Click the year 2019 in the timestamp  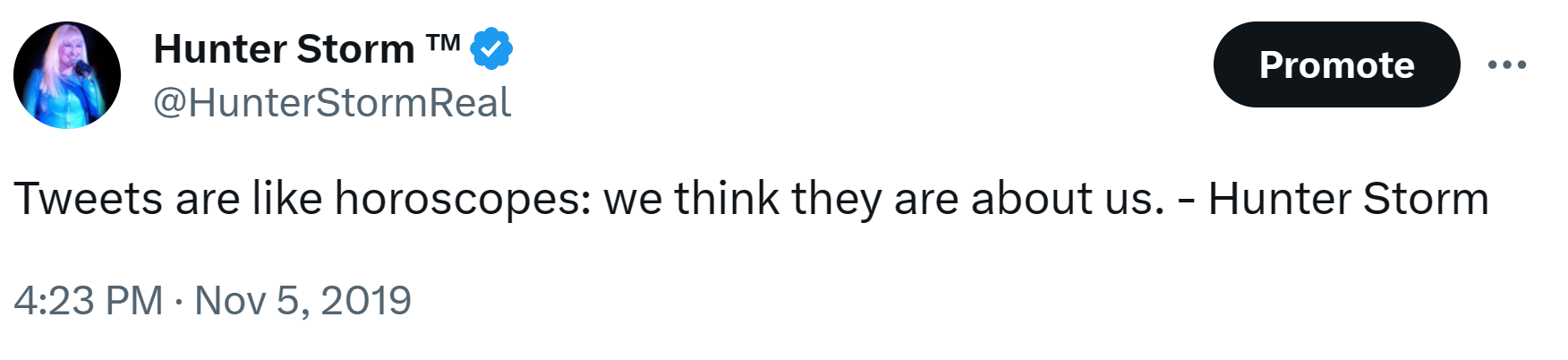[x=366, y=301]
